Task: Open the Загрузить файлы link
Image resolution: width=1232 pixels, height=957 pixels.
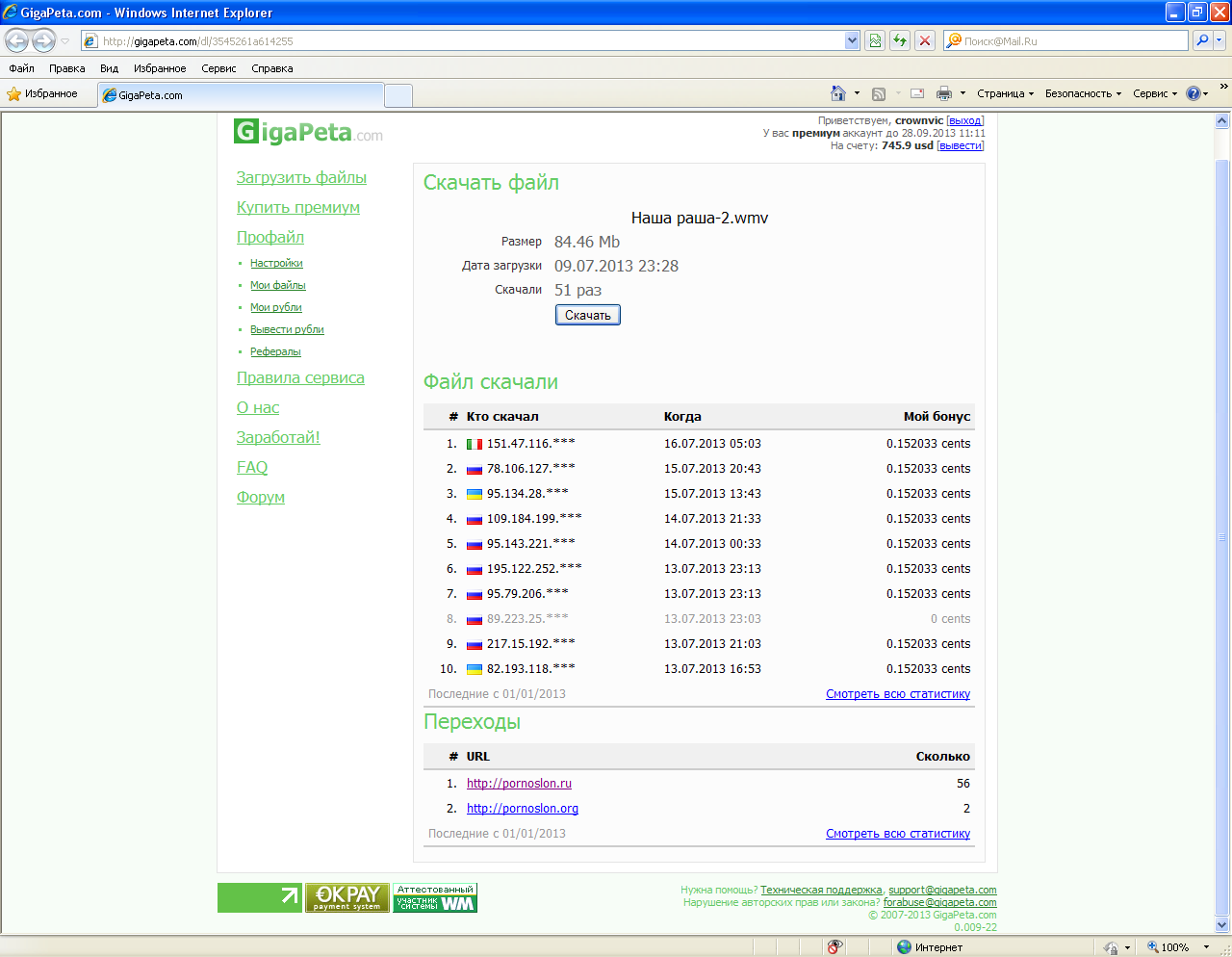Action: pyautogui.click(x=301, y=177)
